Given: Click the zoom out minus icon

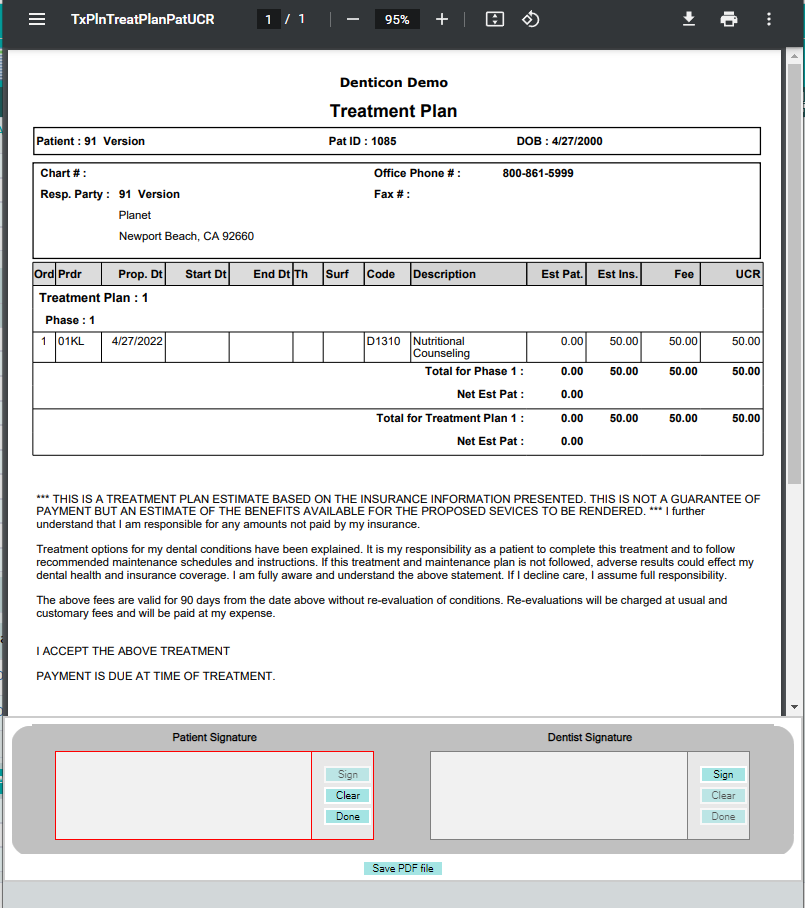Looking at the screenshot, I should tap(353, 19).
